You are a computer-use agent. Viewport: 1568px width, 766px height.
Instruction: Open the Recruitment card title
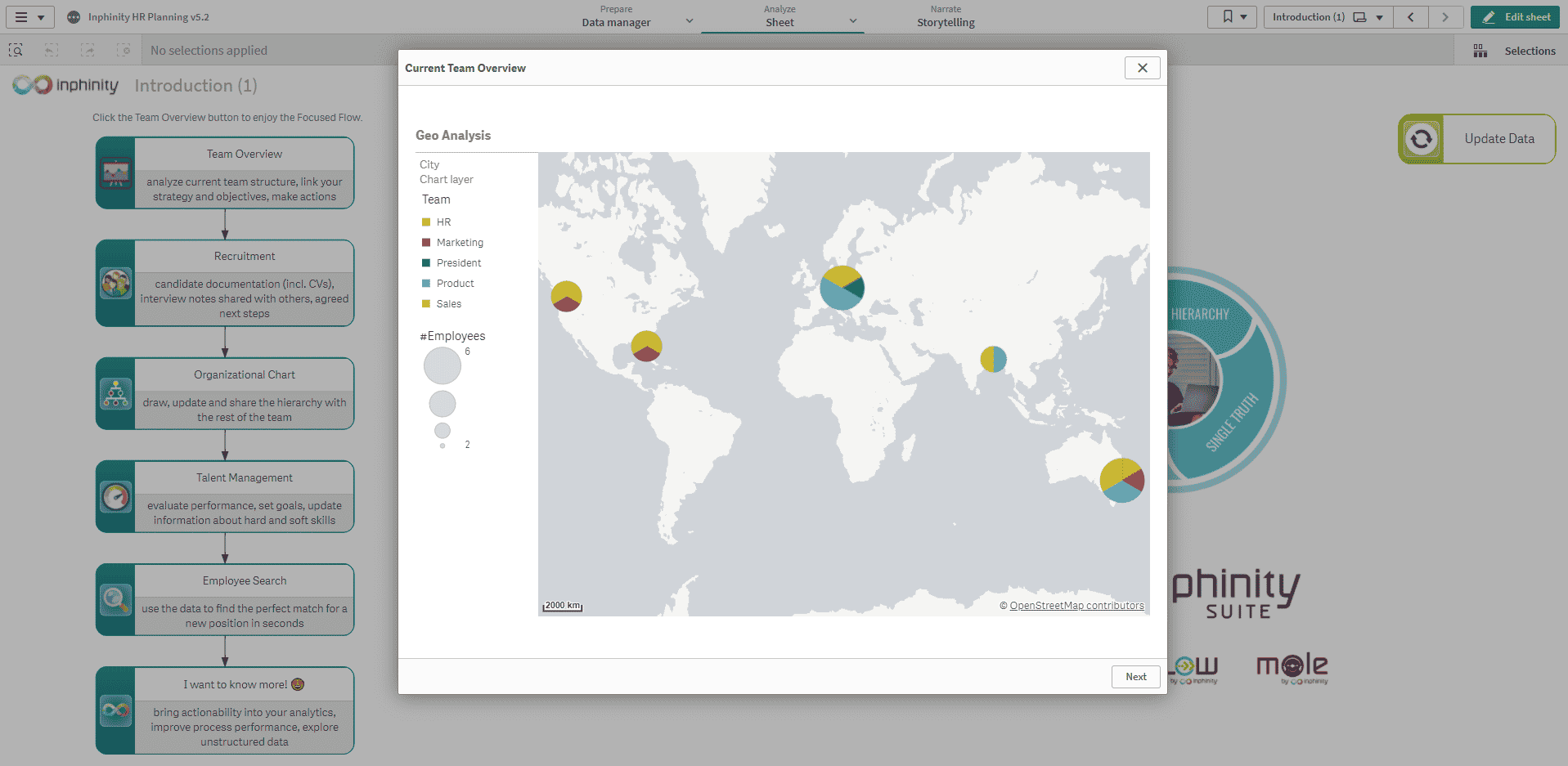coord(245,257)
